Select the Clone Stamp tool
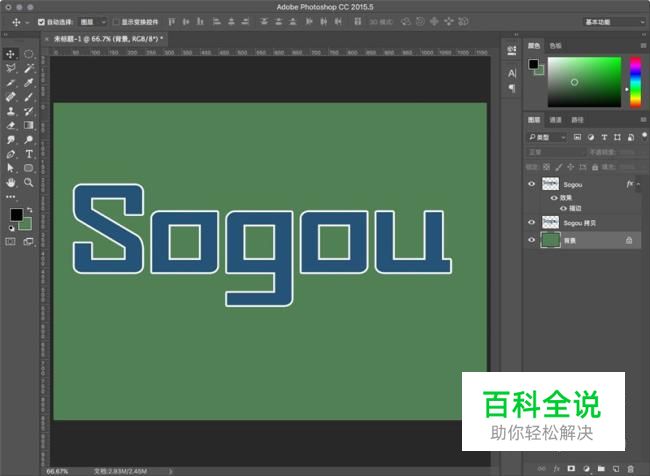 (10, 111)
